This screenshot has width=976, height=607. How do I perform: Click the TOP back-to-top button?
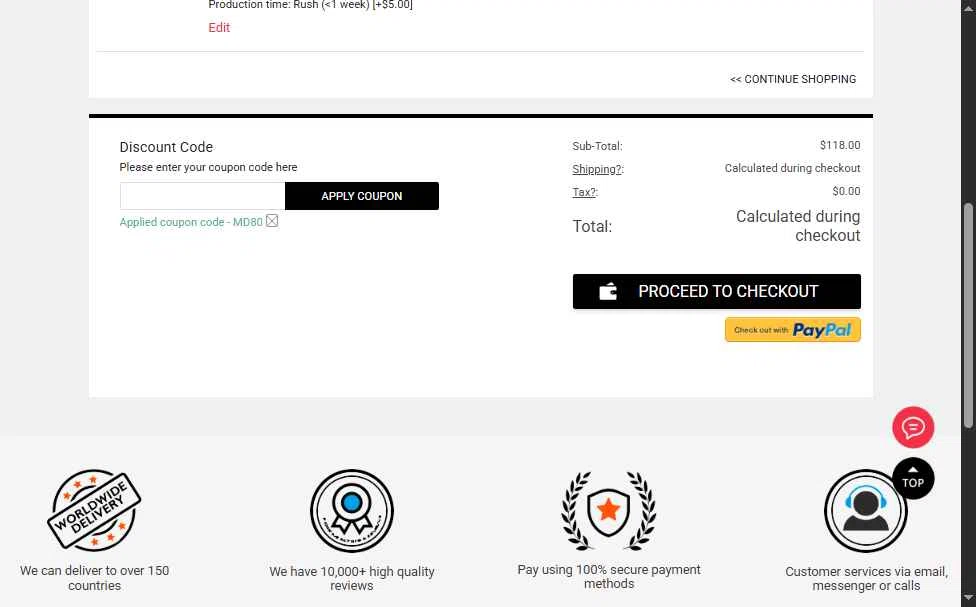point(913,479)
